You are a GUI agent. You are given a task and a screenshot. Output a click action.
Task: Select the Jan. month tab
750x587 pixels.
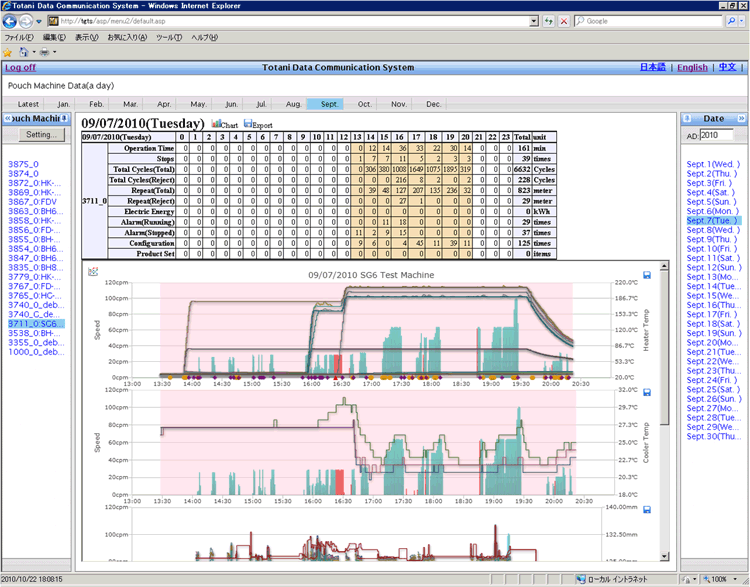[x=63, y=104]
